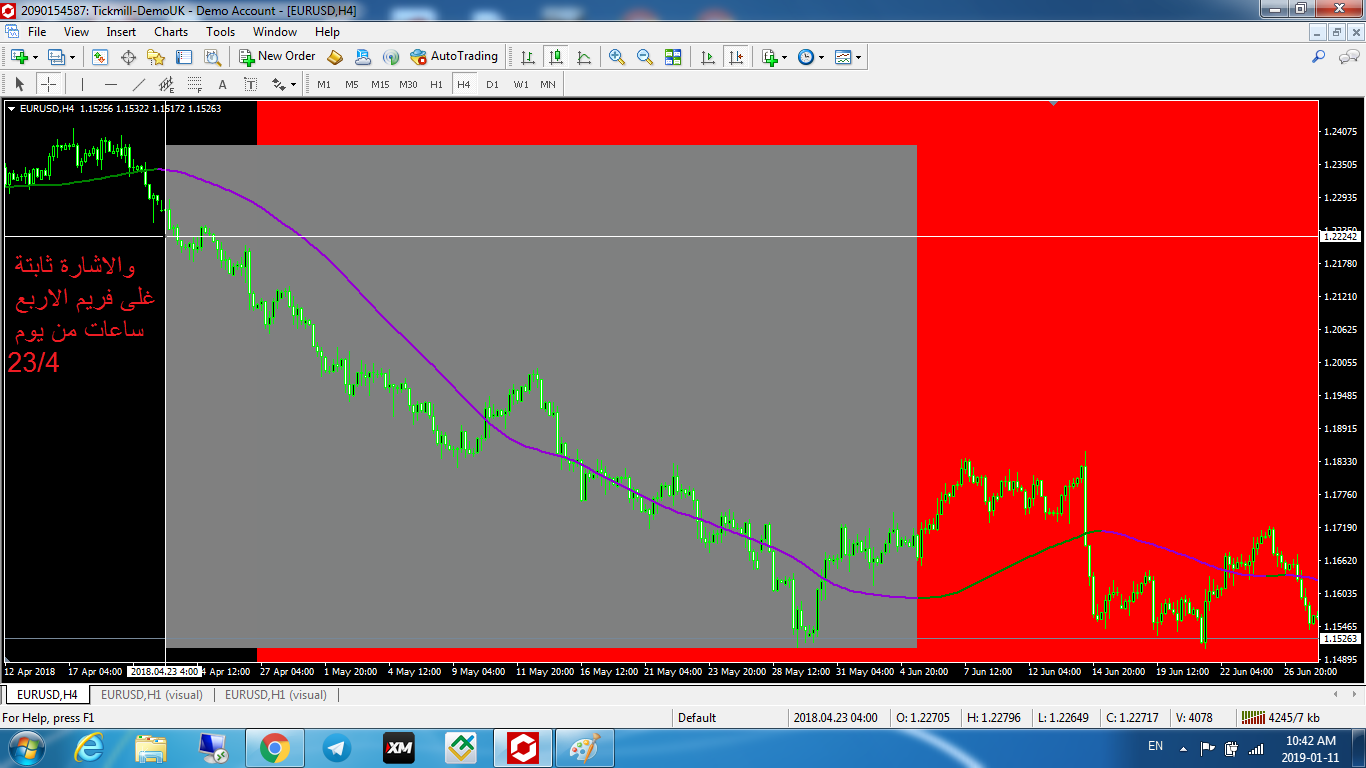Image resolution: width=1366 pixels, height=768 pixels.
Task: Select the Crosshair cursor tool
Action: click(x=48, y=84)
